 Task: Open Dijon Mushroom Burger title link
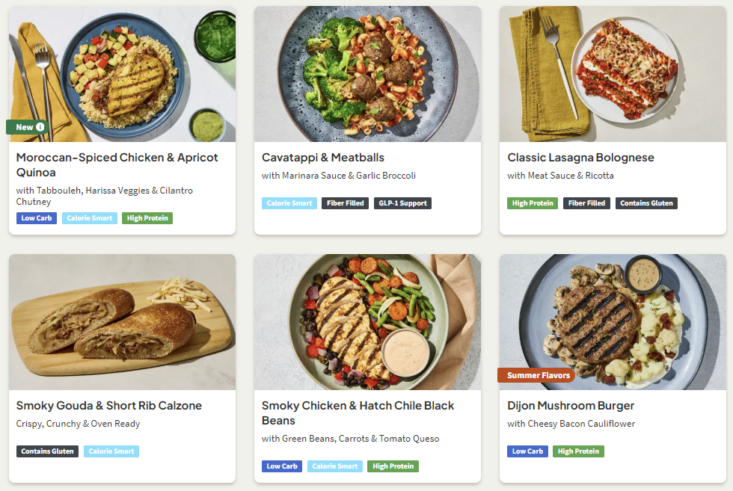pos(571,405)
